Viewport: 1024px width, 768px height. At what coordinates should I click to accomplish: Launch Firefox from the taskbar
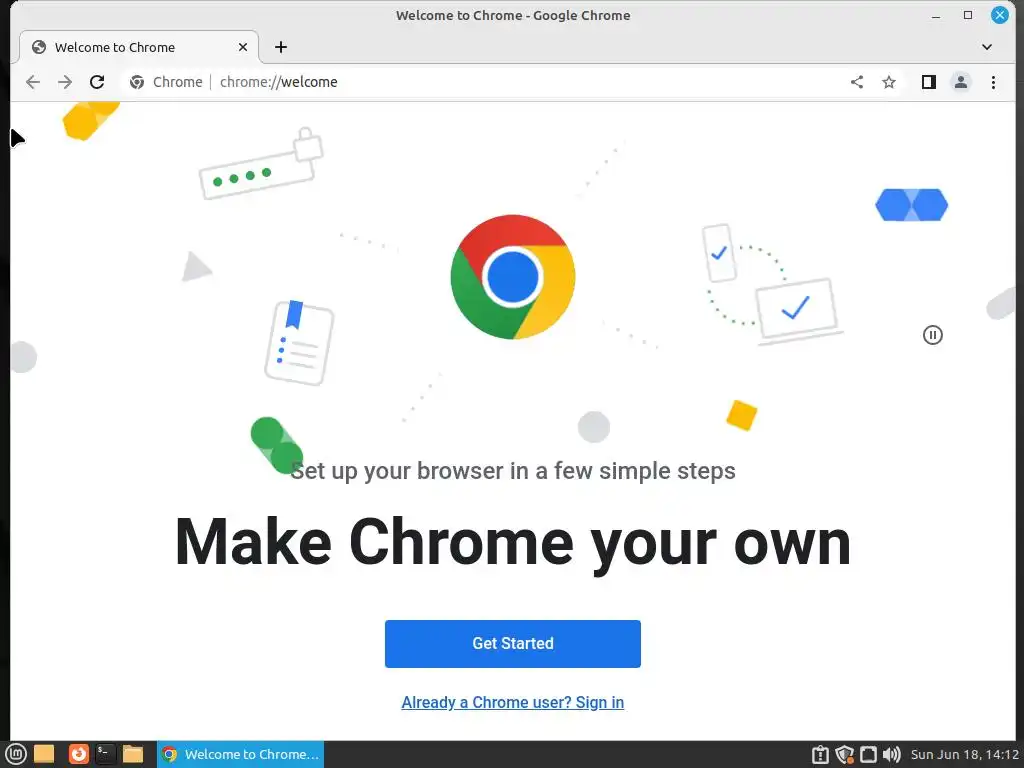point(78,754)
